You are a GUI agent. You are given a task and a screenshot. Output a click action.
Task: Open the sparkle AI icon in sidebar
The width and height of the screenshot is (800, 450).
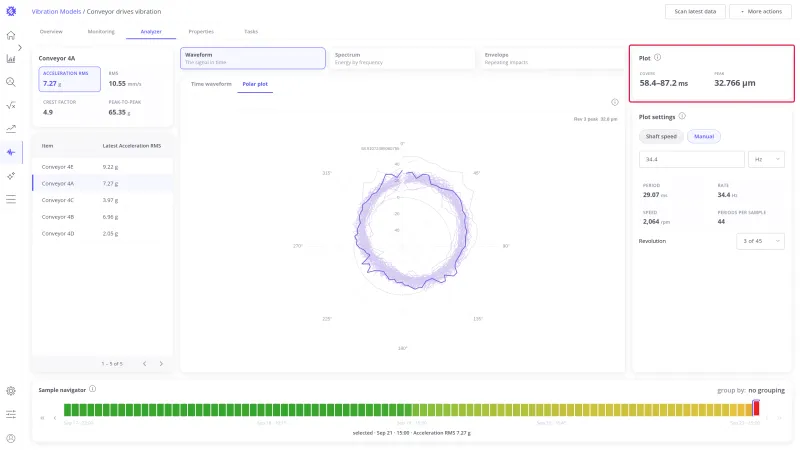pyautogui.click(x=11, y=176)
